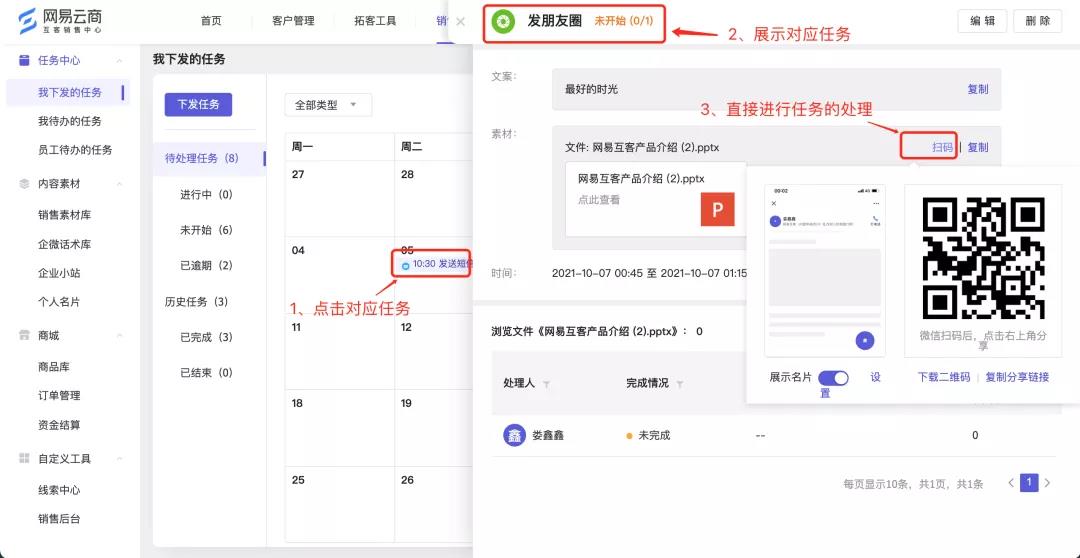The width and height of the screenshot is (1080, 558).
Task: Click the 内容素材 layers icon
Action: (x=24, y=184)
